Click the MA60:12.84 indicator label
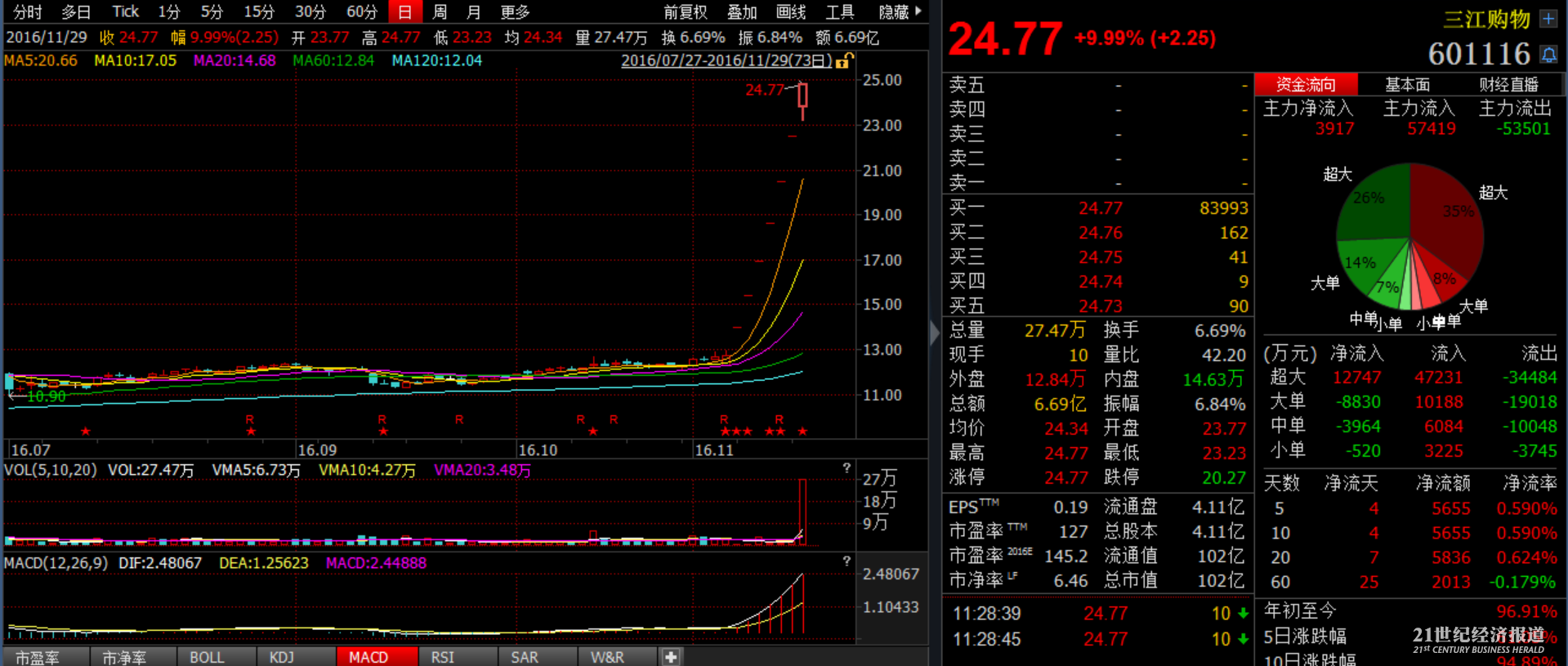This screenshot has width=1568, height=666. tap(333, 60)
